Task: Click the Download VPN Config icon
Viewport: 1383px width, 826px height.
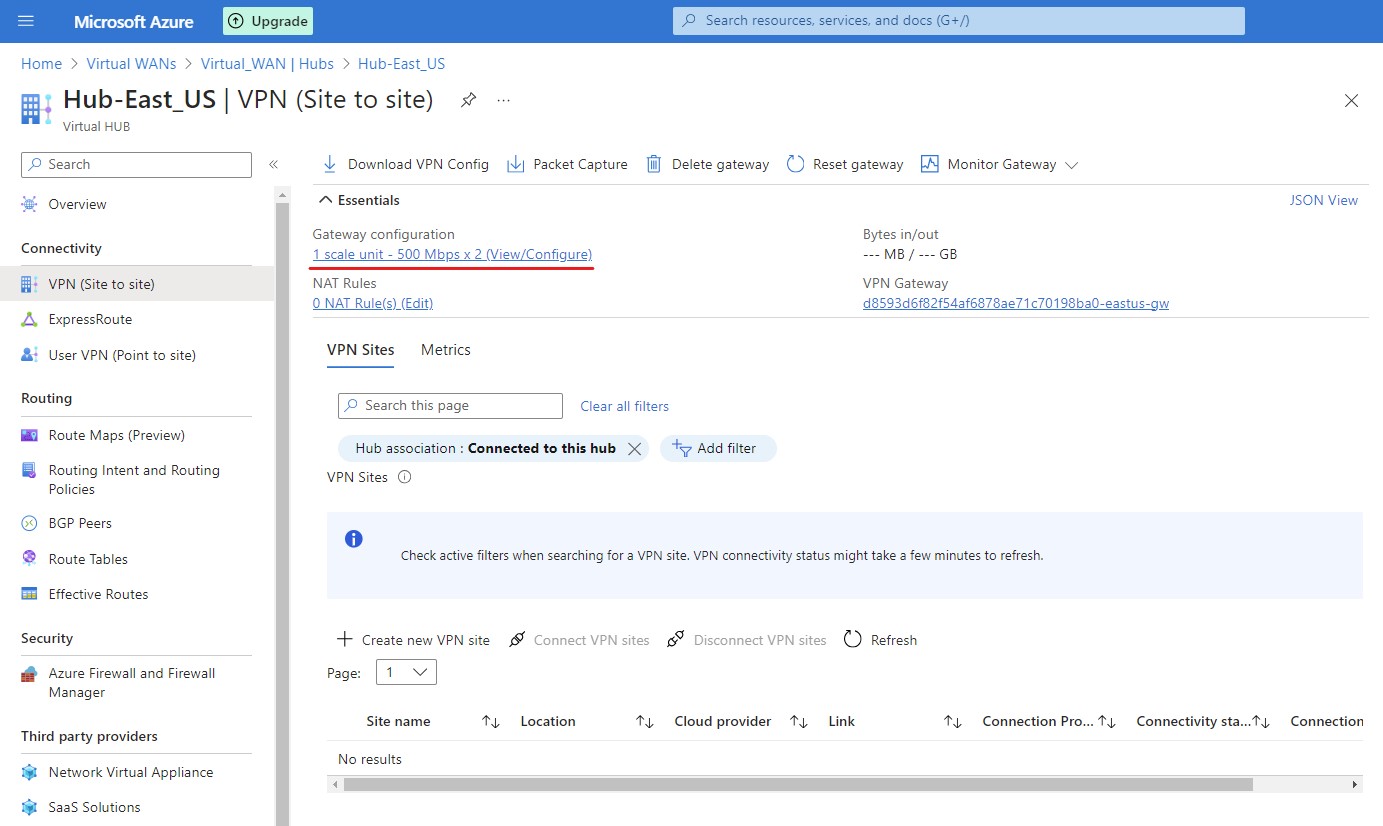Action: [x=329, y=164]
